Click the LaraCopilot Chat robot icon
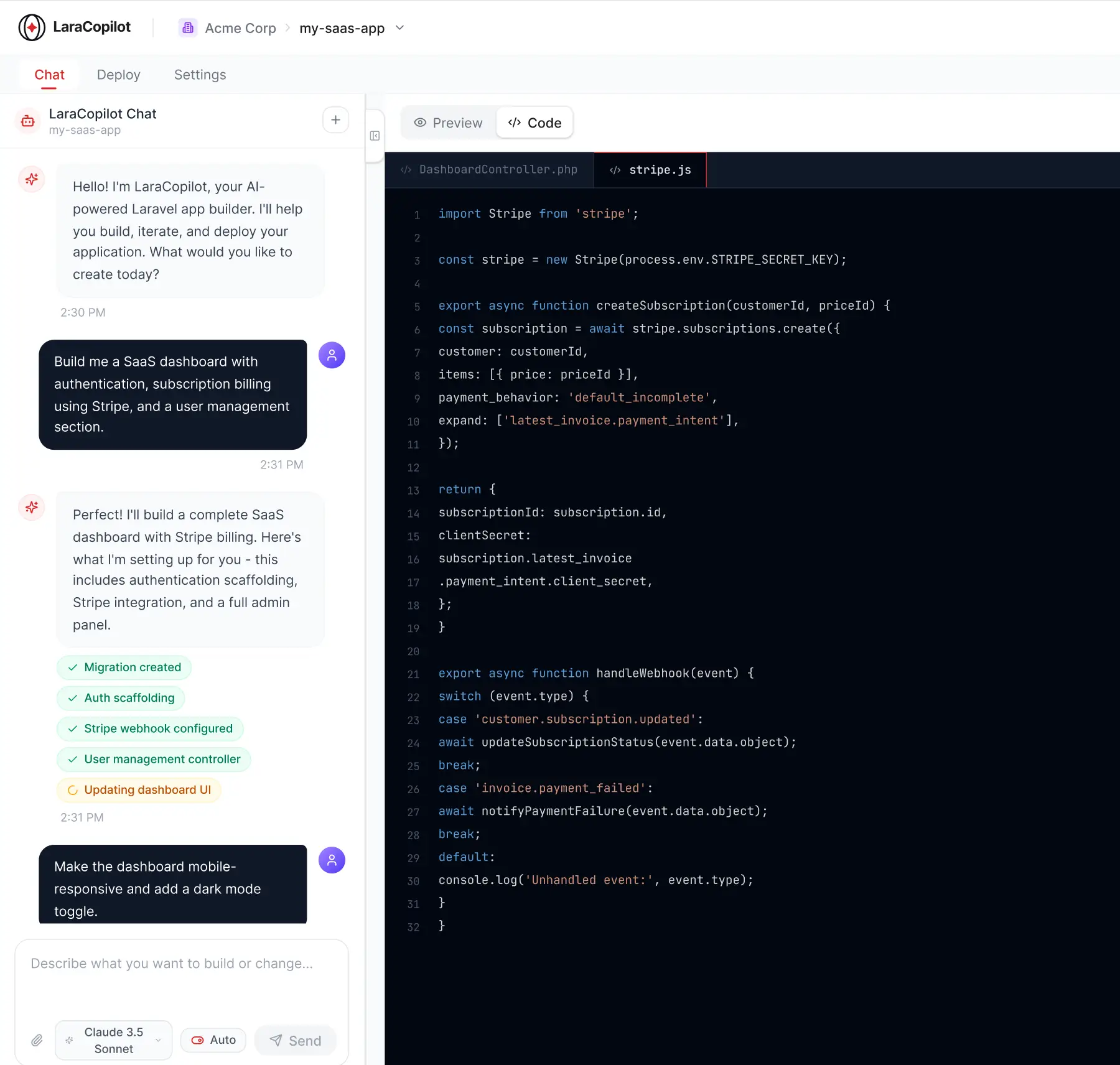Screen dimensions: 1120x1065 click(28, 121)
